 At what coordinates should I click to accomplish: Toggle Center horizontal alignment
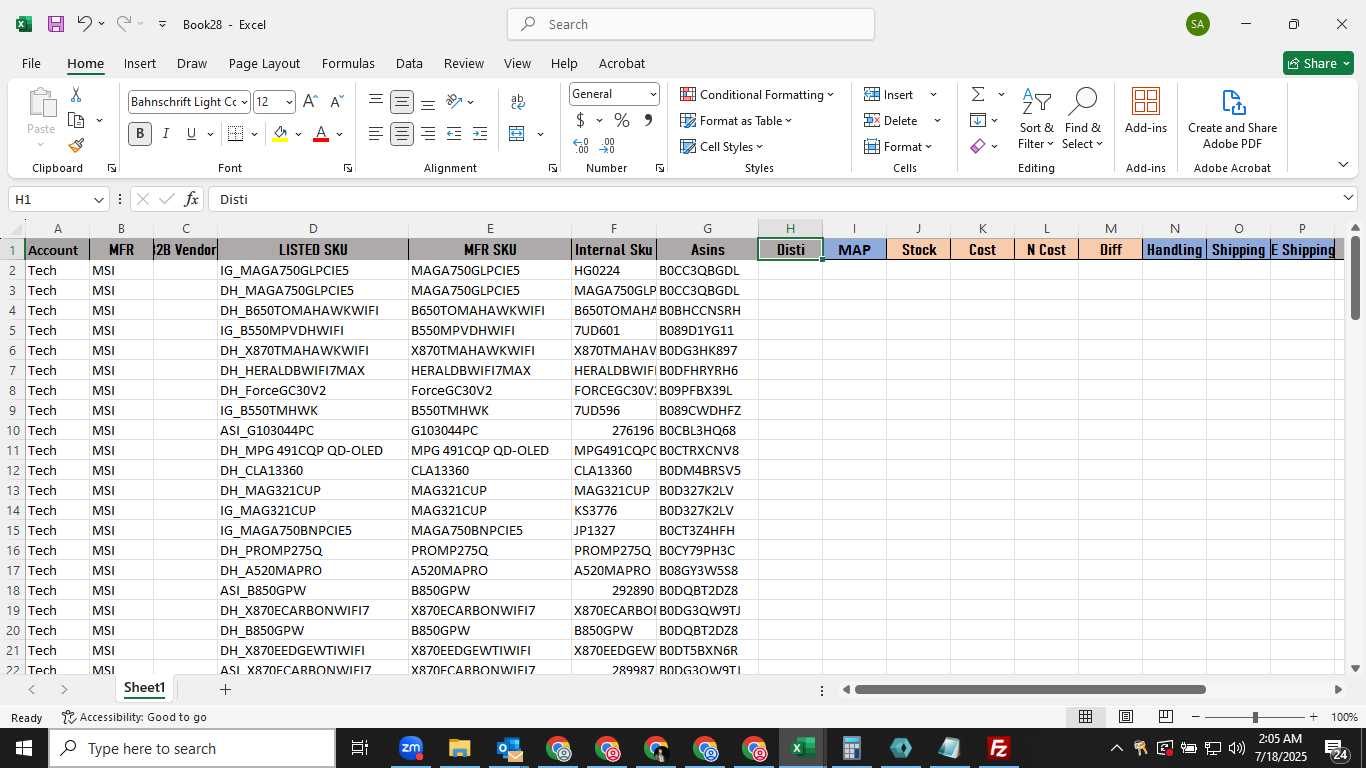pos(402,134)
